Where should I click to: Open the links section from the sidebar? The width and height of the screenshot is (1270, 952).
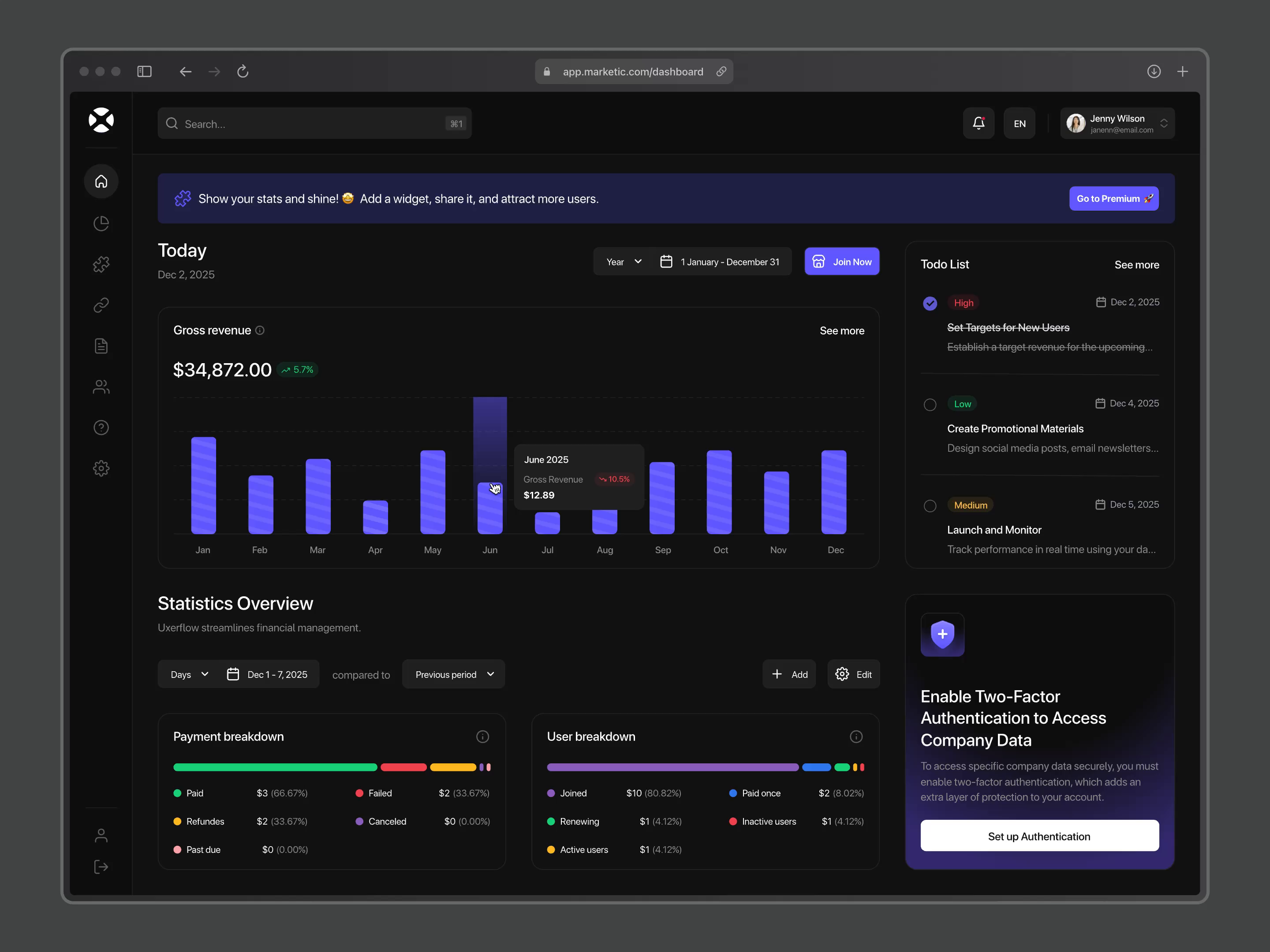[101, 304]
